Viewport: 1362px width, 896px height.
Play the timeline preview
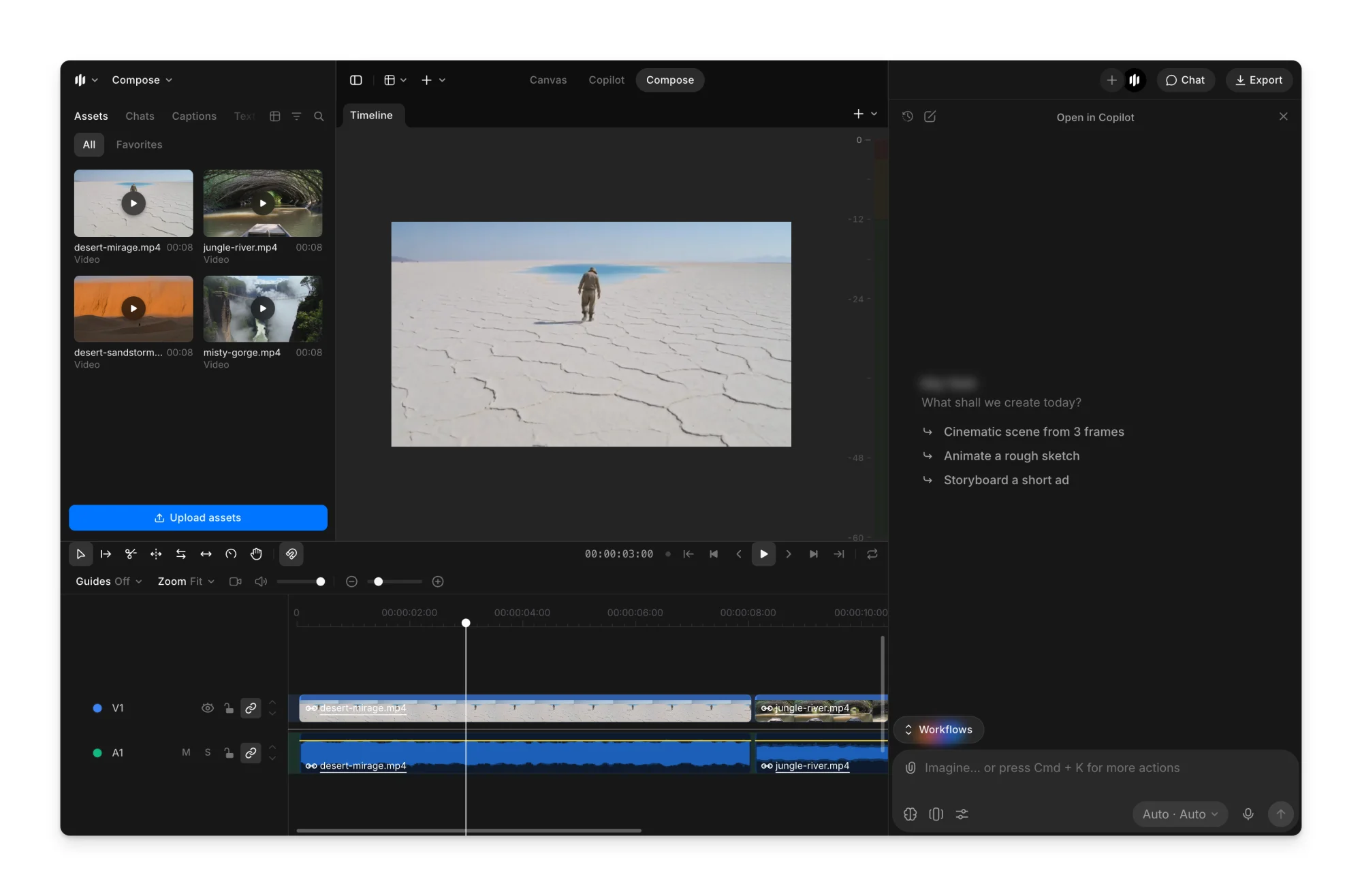click(763, 554)
